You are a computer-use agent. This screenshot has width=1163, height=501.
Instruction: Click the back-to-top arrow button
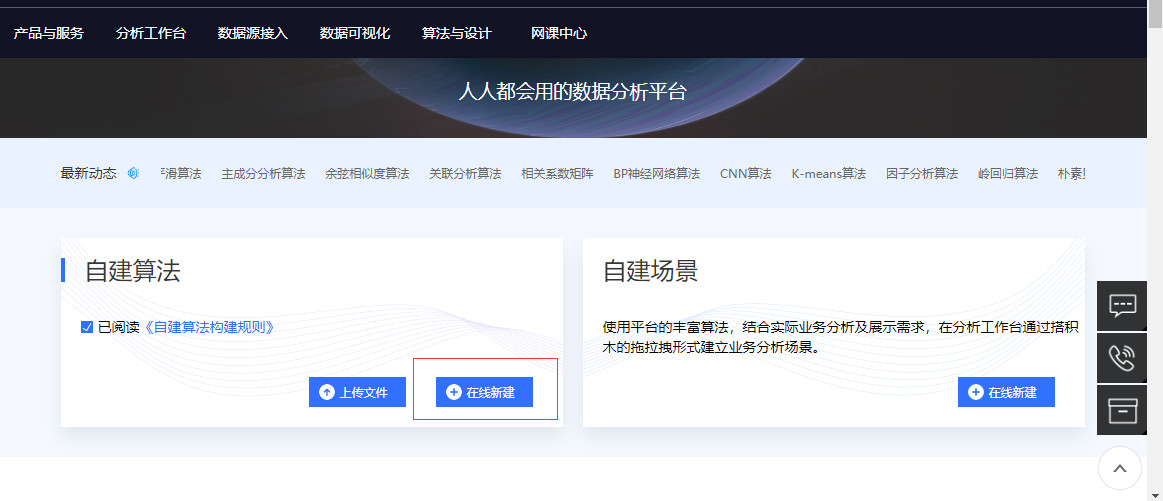pyautogui.click(x=1119, y=468)
